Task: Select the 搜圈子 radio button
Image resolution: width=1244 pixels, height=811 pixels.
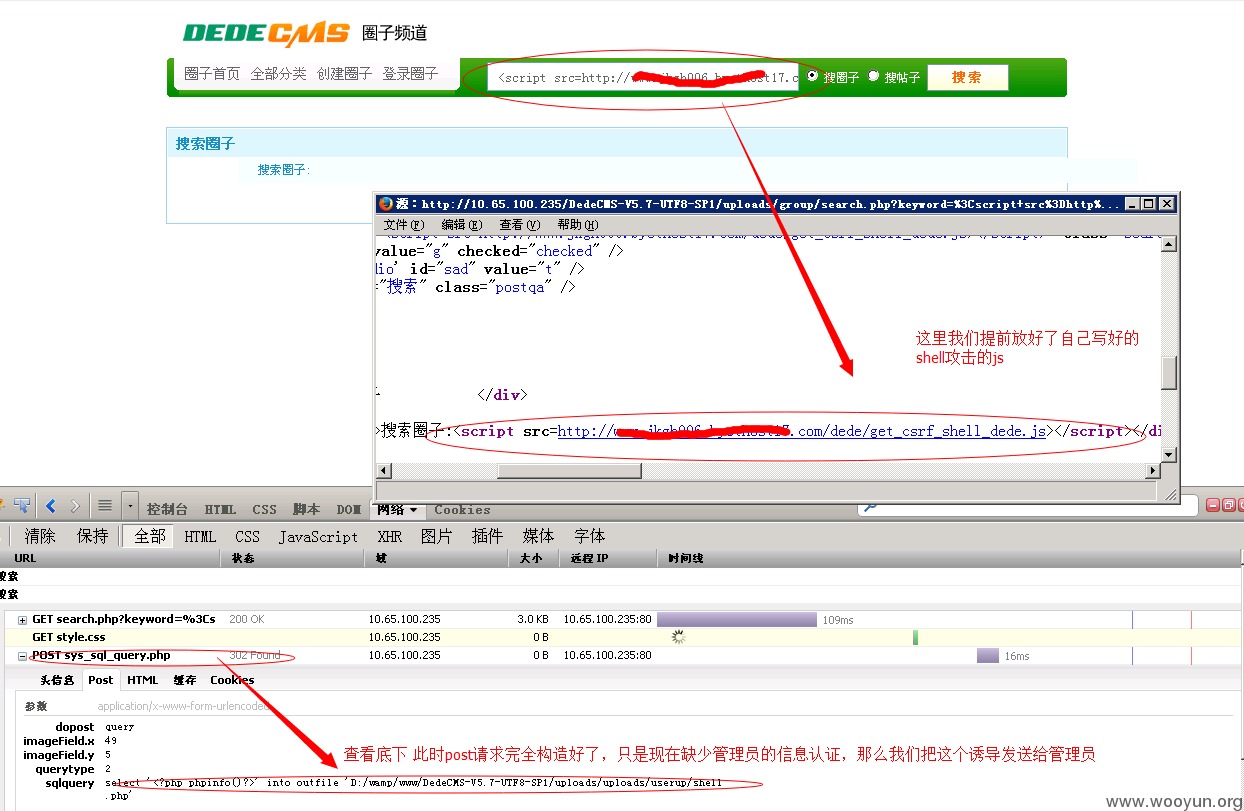Action: (x=812, y=76)
